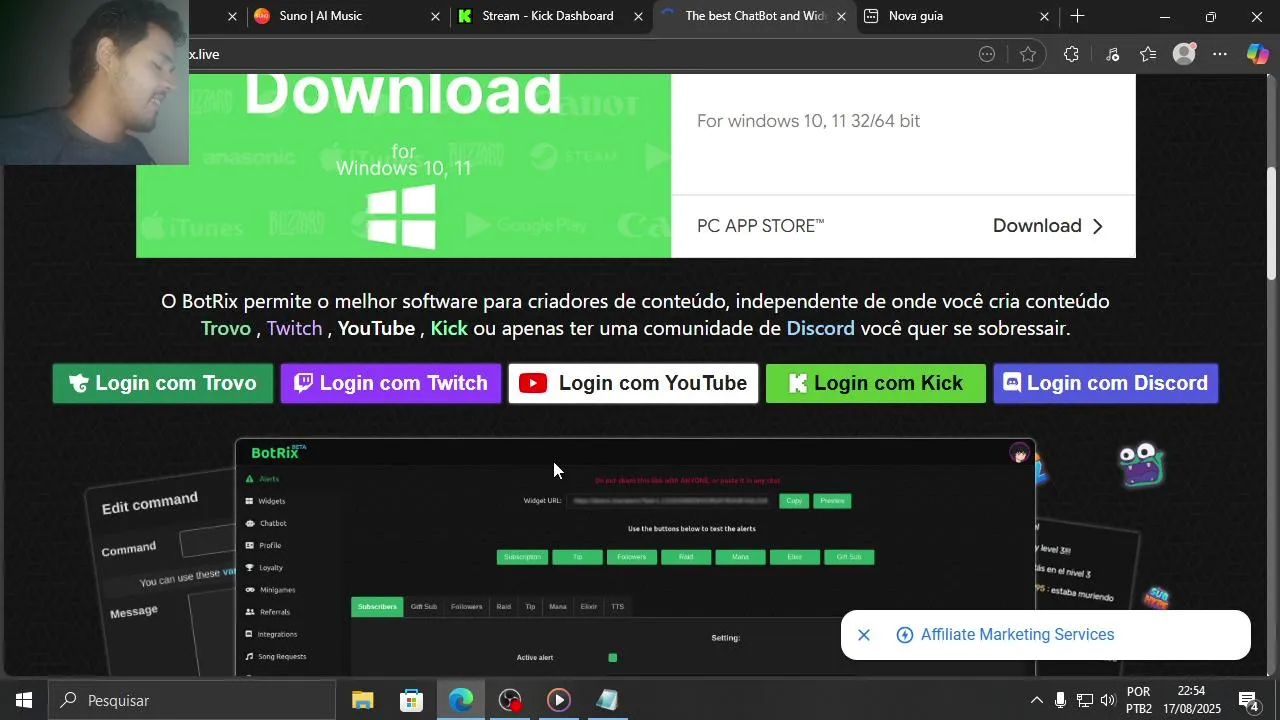Screen dimensions: 1280x720
Task: Click the Login com Discord button
Action: tap(1106, 383)
